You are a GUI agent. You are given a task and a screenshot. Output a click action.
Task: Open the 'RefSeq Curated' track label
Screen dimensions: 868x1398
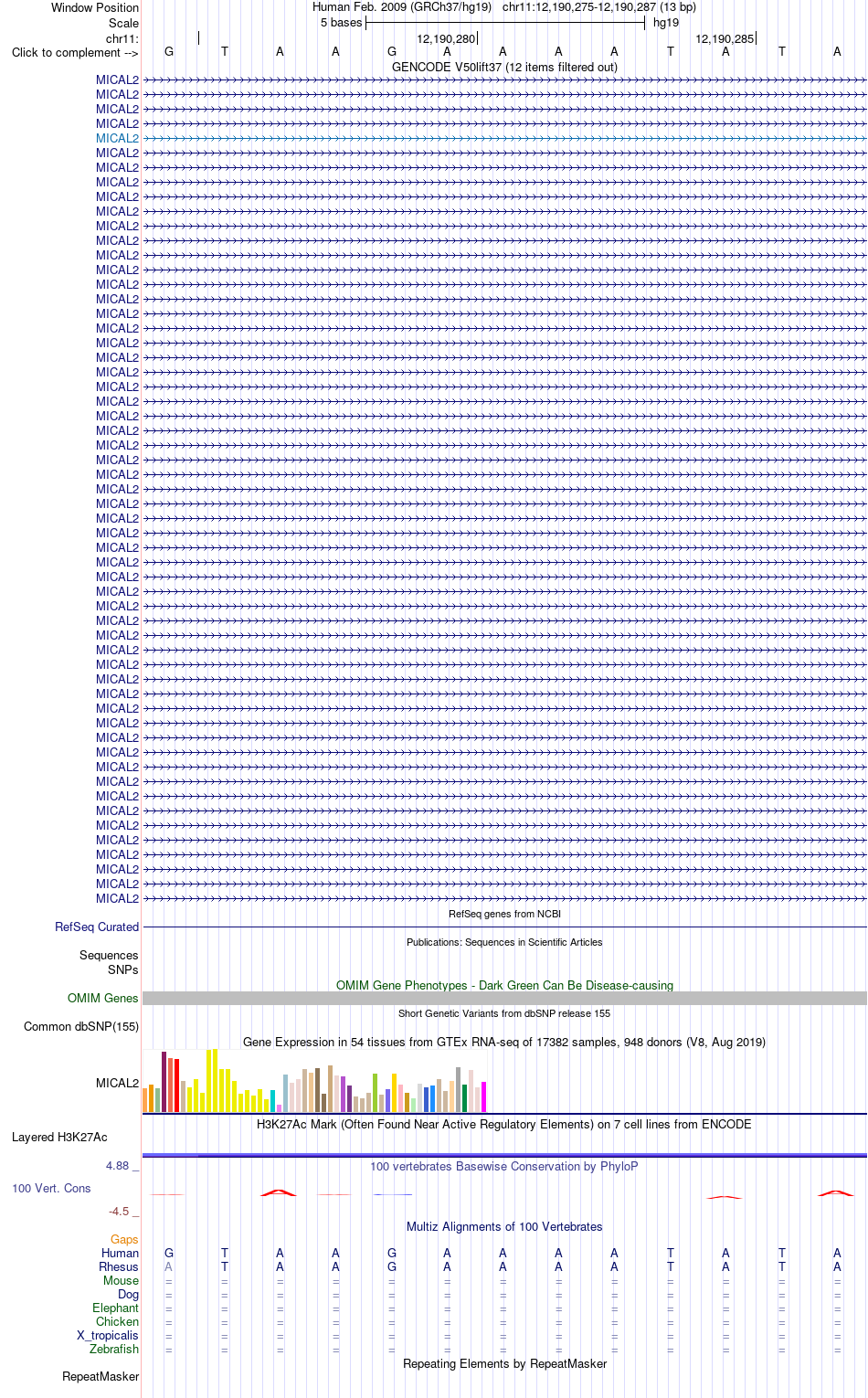coord(97,927)
